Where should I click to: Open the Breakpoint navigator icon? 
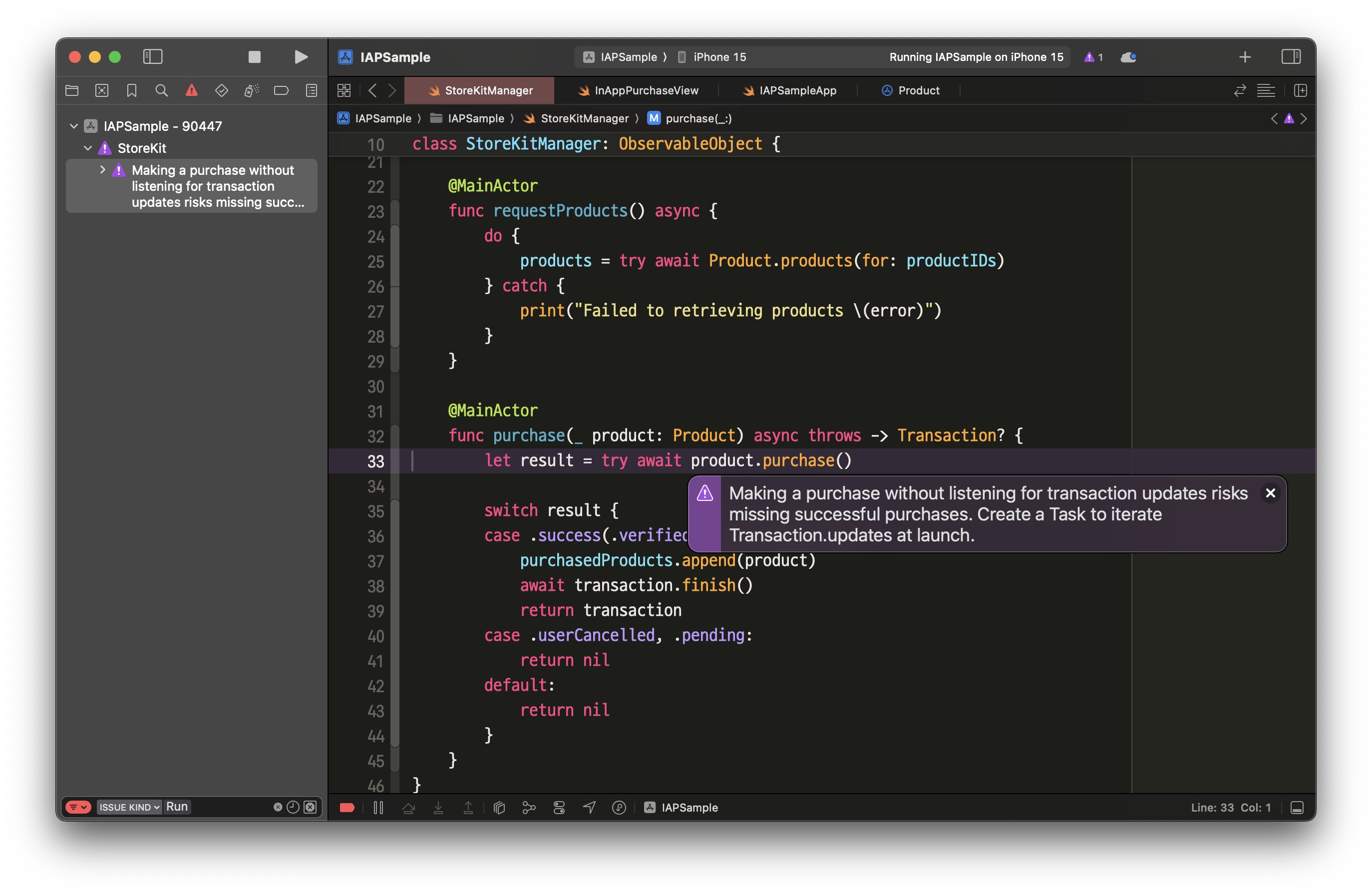tap(281, 90)
